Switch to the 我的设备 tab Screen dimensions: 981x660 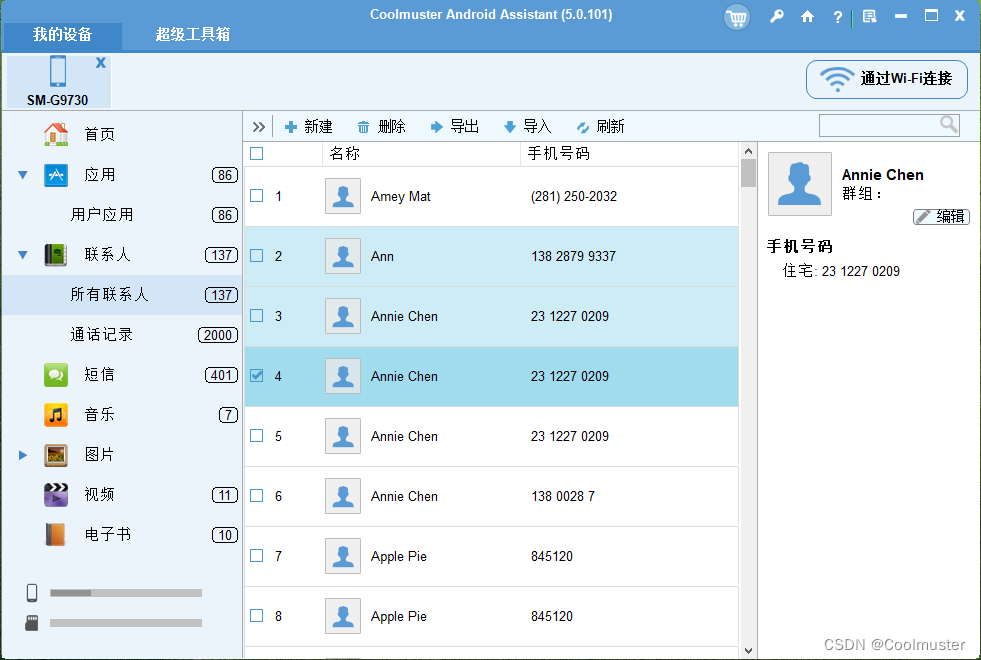62,34
